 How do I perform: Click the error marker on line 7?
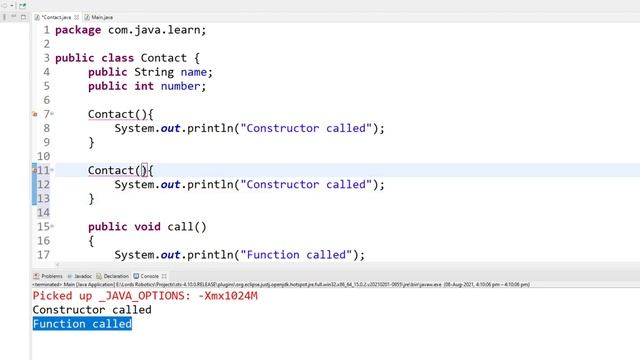(35, 114)
